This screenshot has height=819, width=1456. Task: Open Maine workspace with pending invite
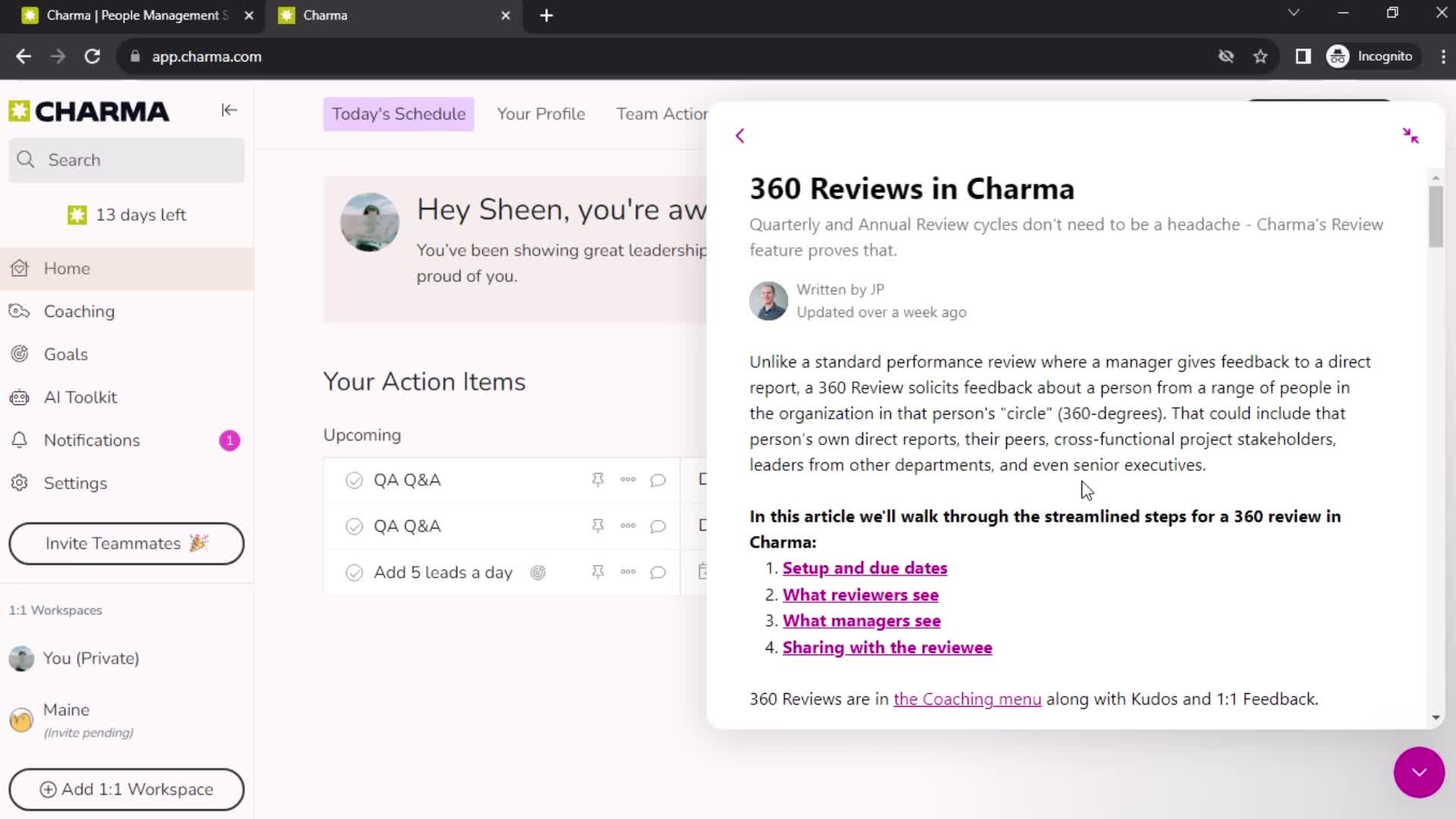(127, 720)
